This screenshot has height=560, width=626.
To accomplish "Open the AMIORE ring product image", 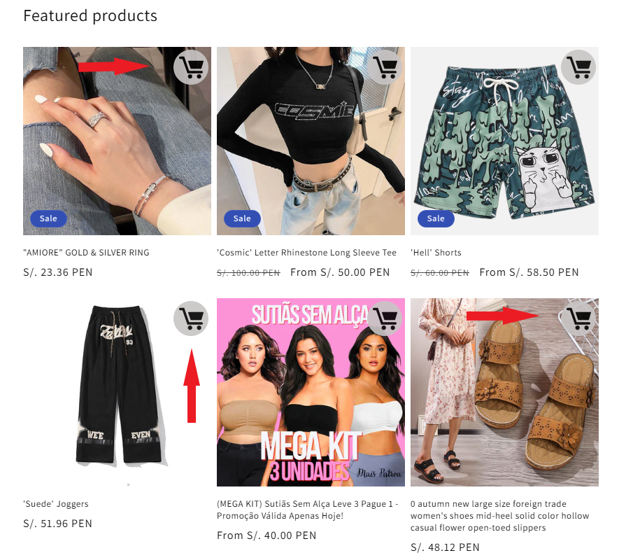I will 117,141.
